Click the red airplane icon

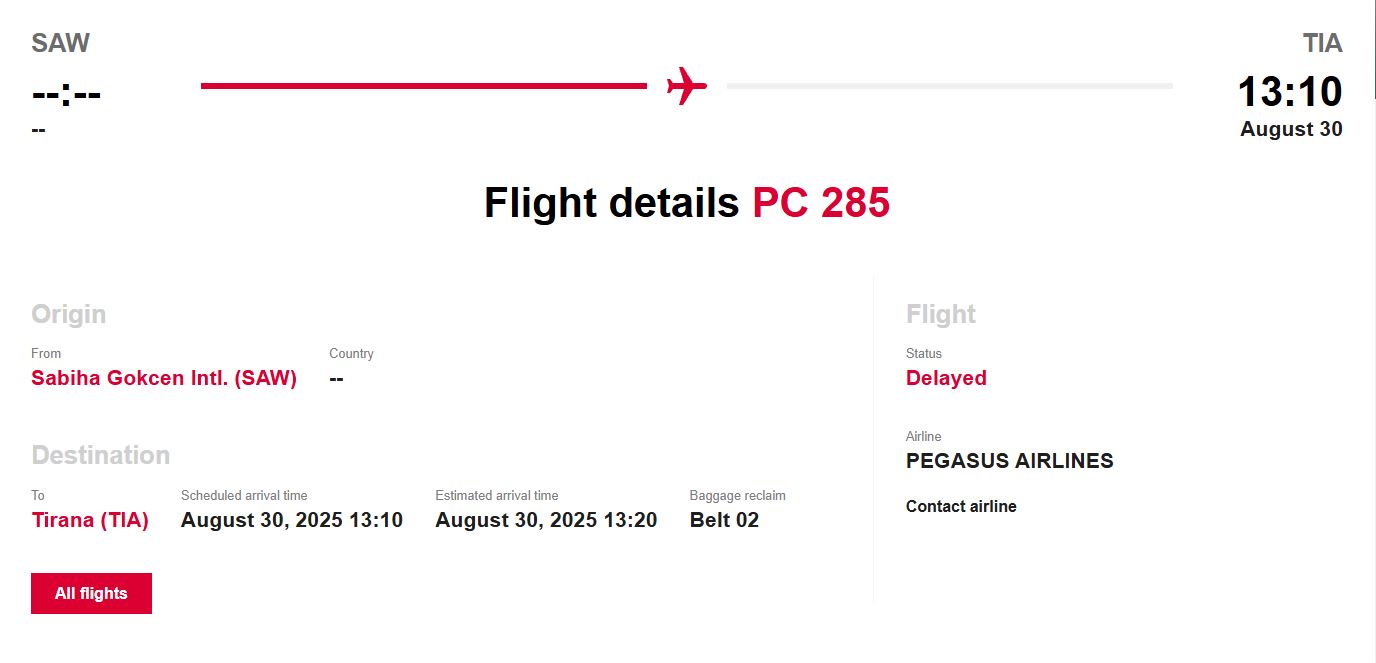tap(686, 86)
